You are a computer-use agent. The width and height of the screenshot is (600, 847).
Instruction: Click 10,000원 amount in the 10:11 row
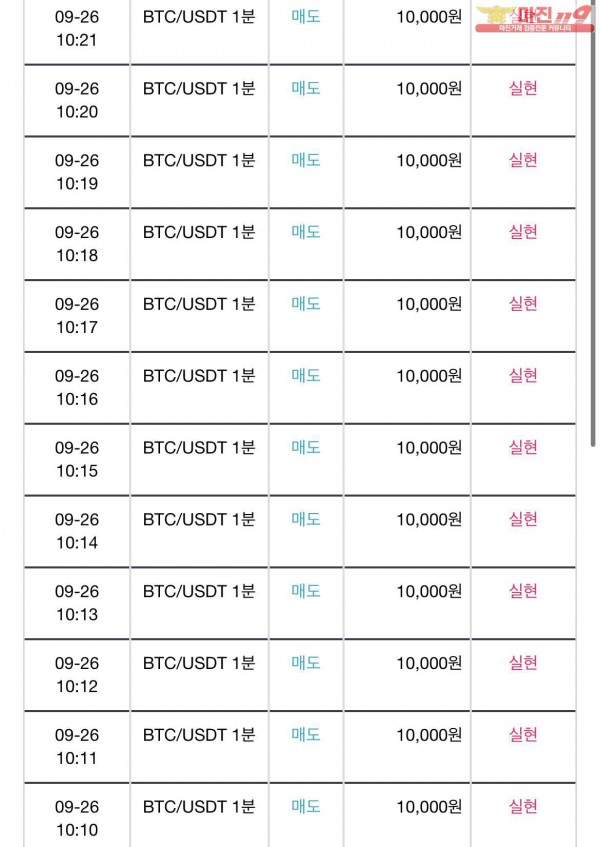429,735
